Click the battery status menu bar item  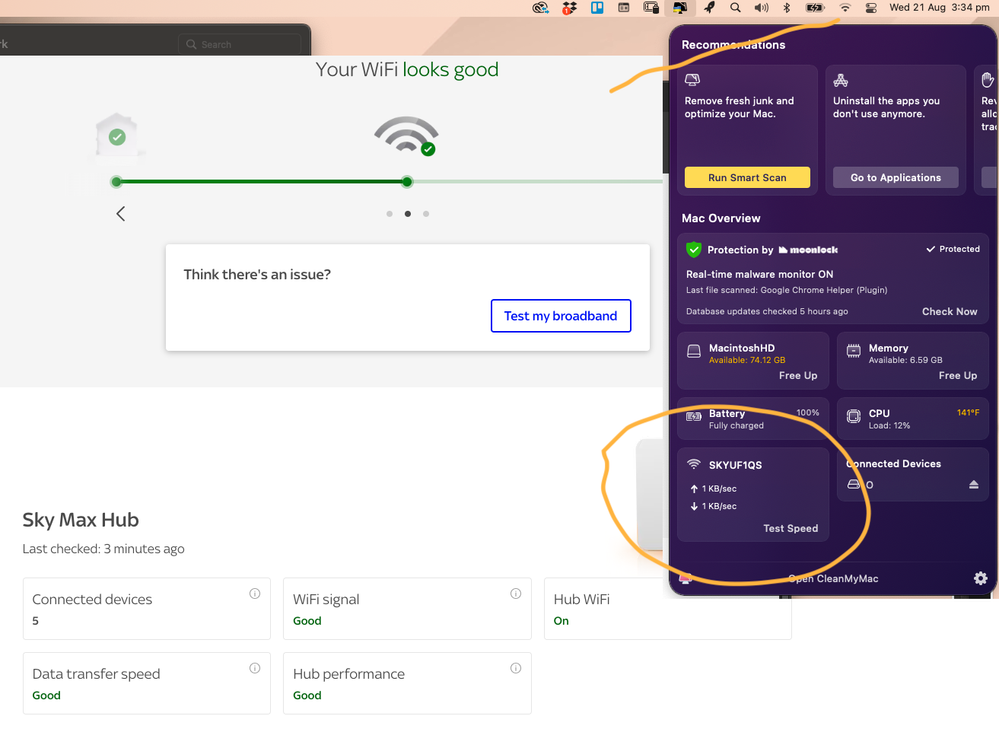816,8
